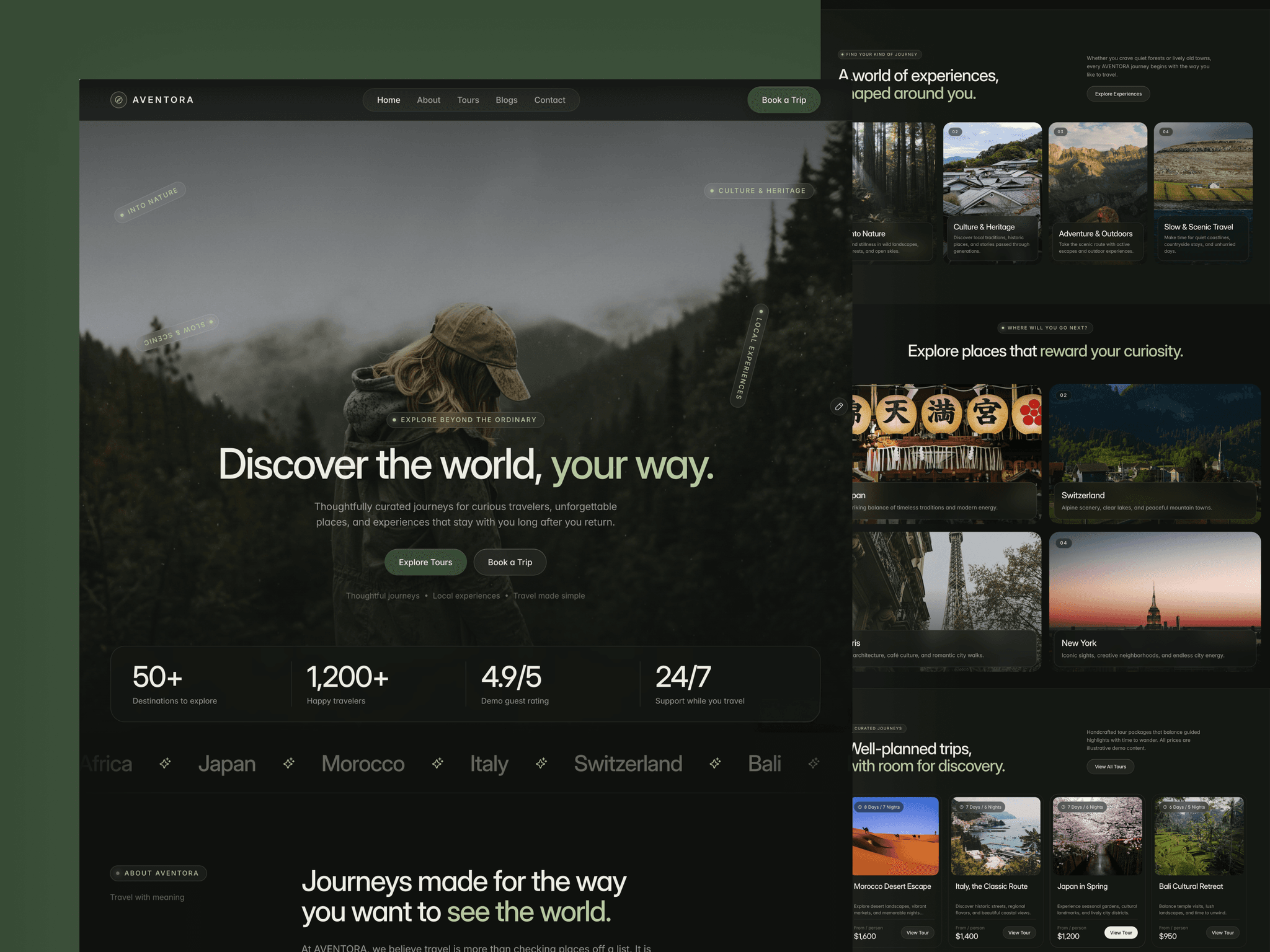Click the sparkle icon between Japan and Morocco
The height and width of the screenshot is (952, 1270).
pyautogui.click(x=288, y=764)
